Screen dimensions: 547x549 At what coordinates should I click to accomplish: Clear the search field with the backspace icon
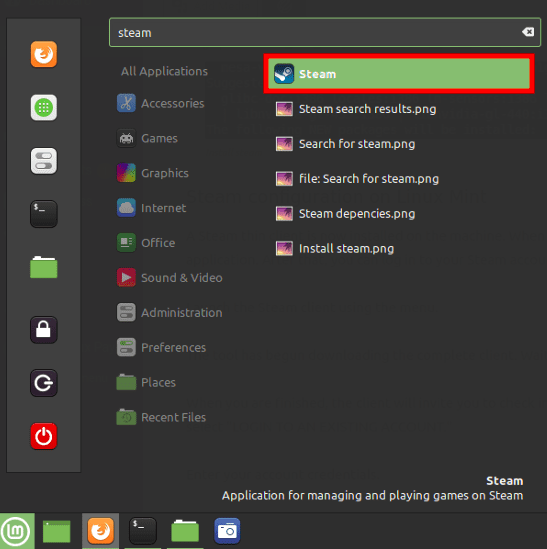pos(528,32)
